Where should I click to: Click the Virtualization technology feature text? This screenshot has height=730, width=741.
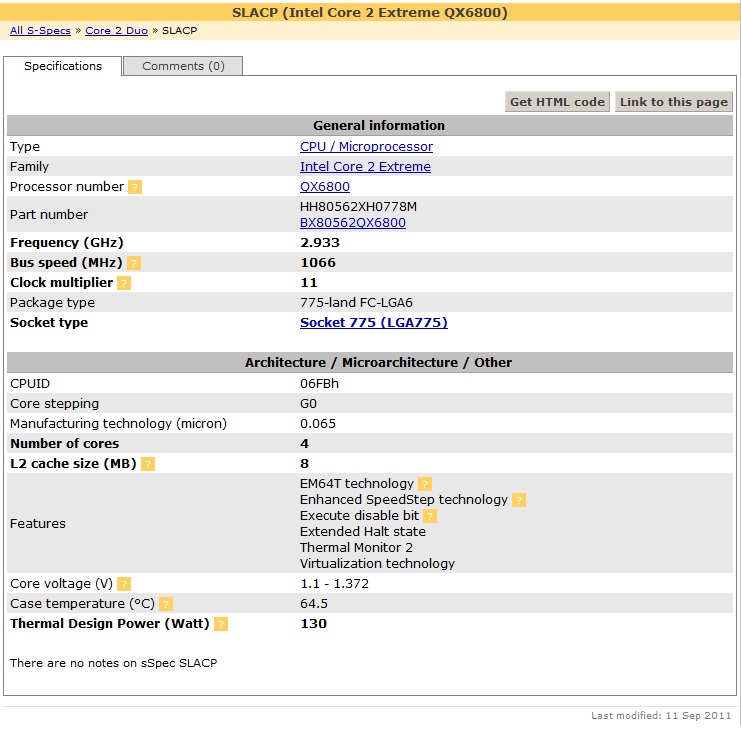tap(377, 563)
